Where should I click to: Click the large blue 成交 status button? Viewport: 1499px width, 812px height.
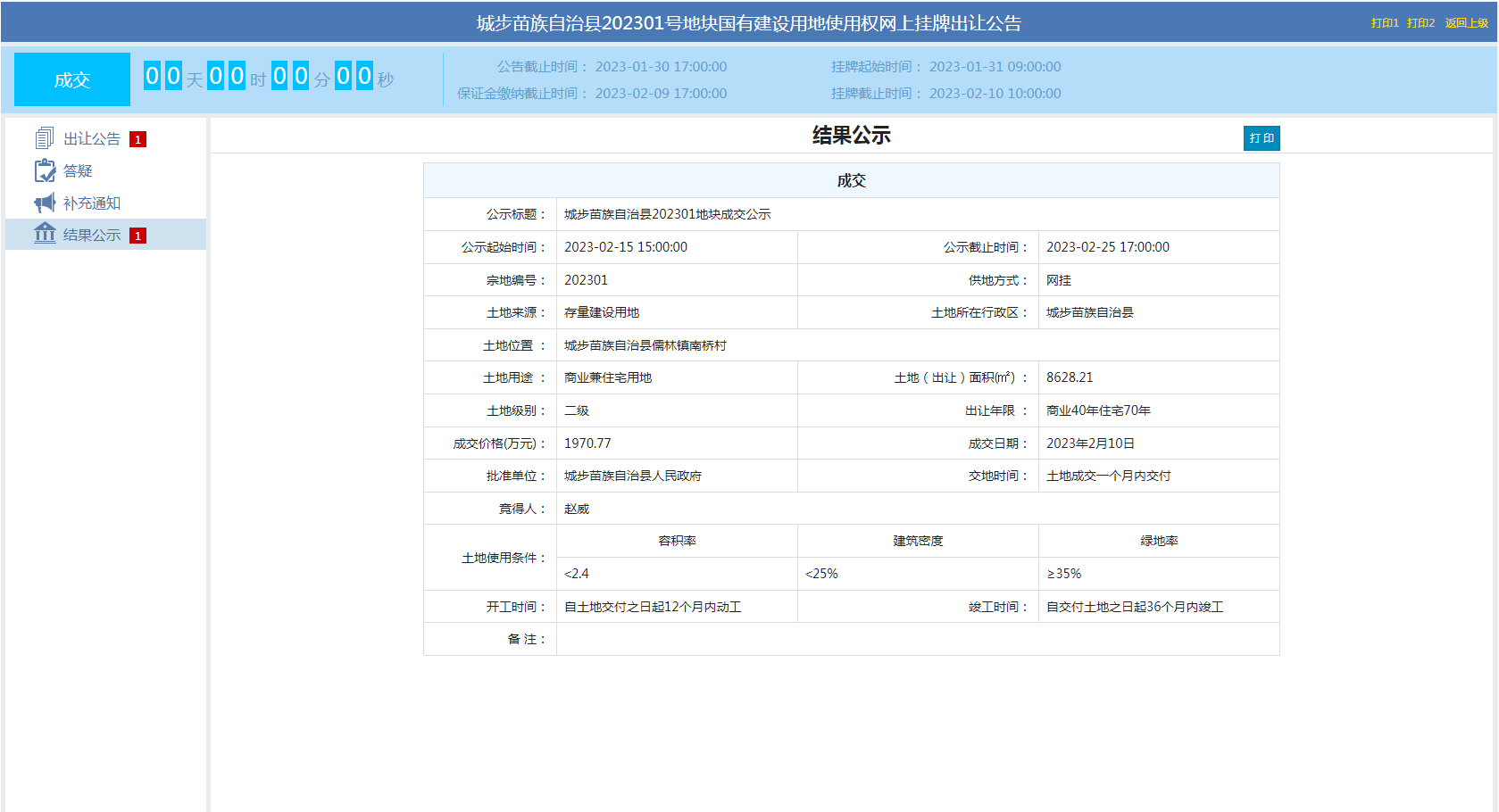tap(72, 79)
